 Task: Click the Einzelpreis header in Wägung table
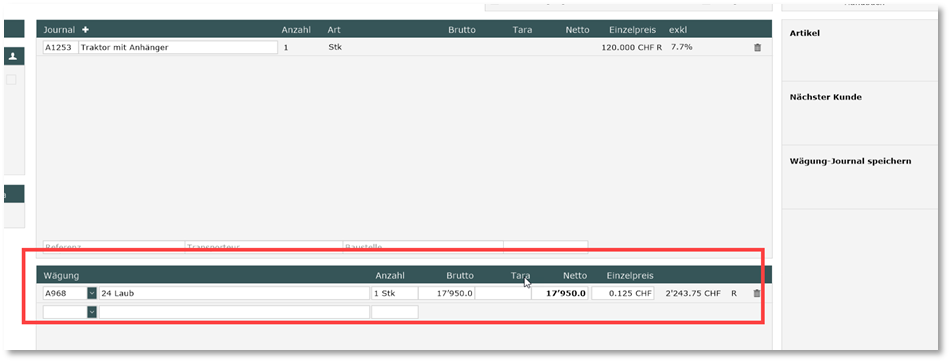point(630,275)
